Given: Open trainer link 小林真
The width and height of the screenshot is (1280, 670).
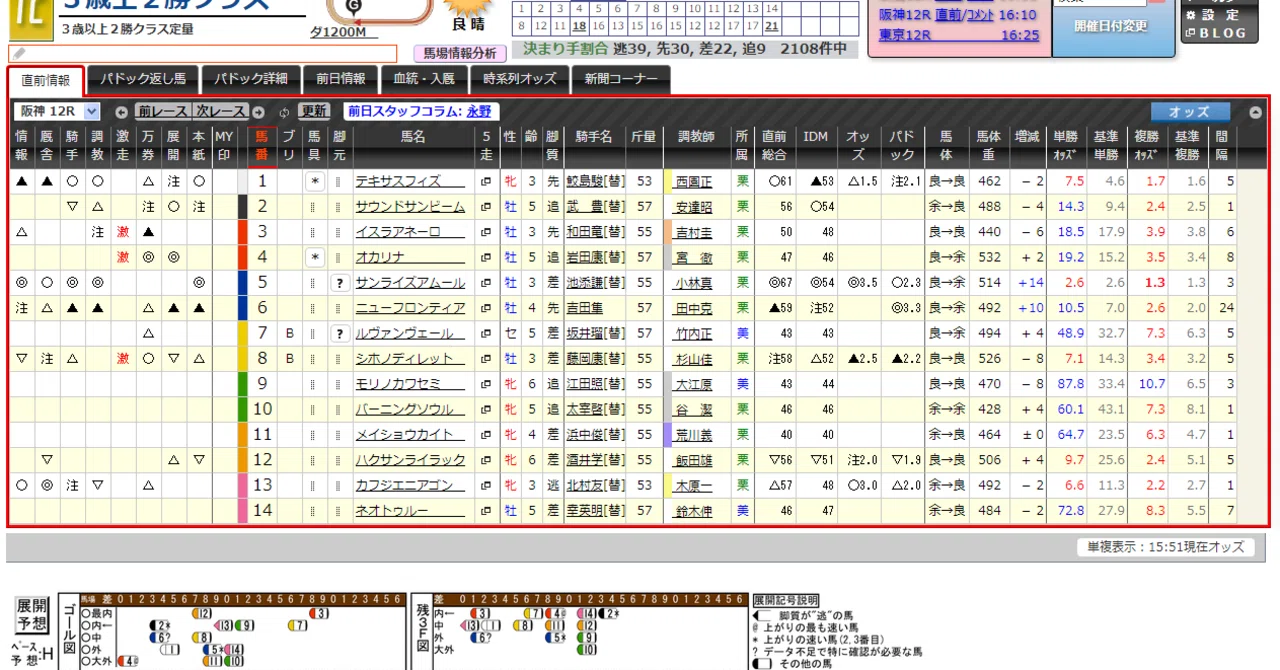Looking at the screenshot, I should click(694, 283).
